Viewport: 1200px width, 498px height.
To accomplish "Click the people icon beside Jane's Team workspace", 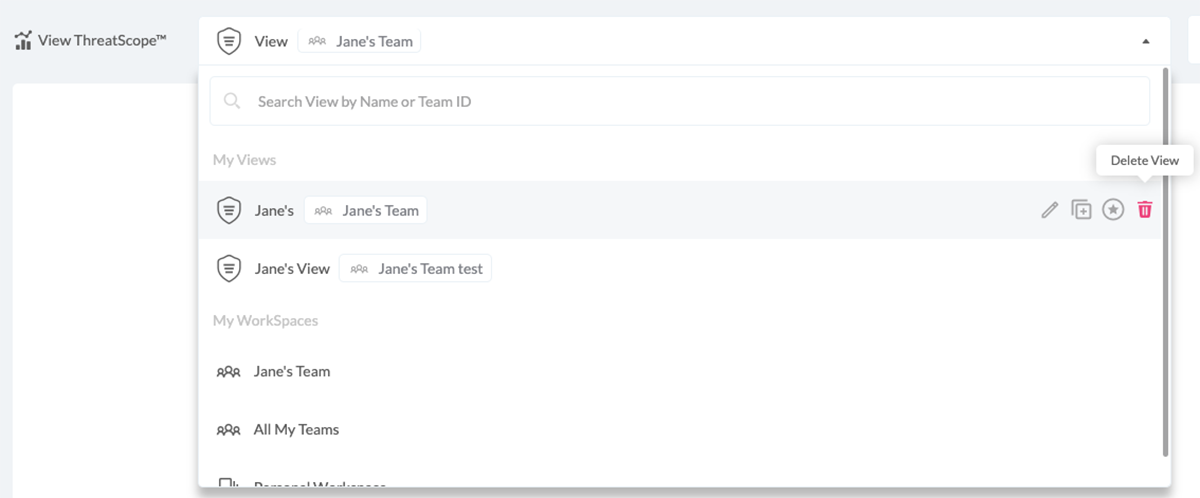I will click(x=228, y=372).
